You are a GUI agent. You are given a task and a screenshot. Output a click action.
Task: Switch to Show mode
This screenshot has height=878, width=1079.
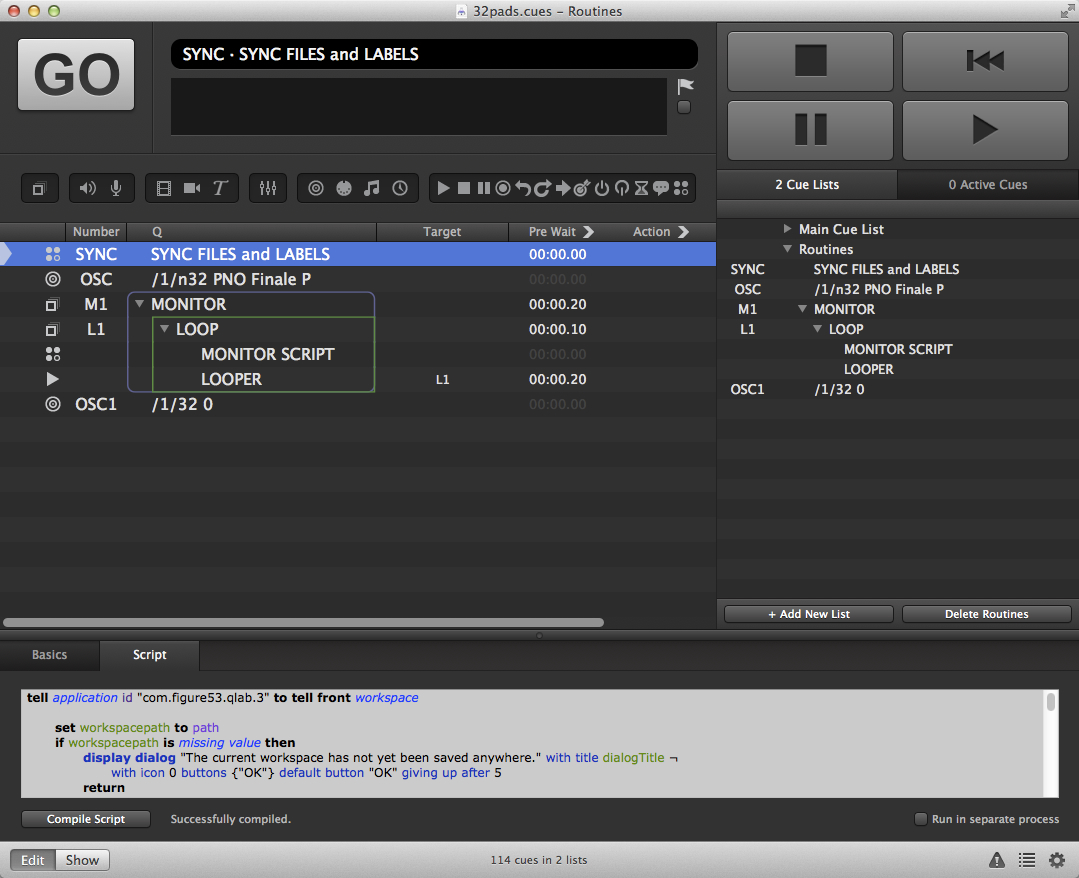82,860
